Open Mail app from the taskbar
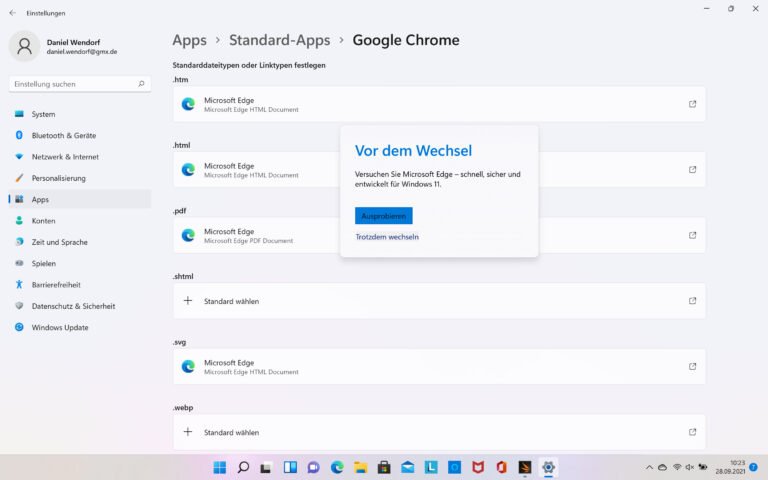Viewport: 768px width, 480px height. (408, 467)
